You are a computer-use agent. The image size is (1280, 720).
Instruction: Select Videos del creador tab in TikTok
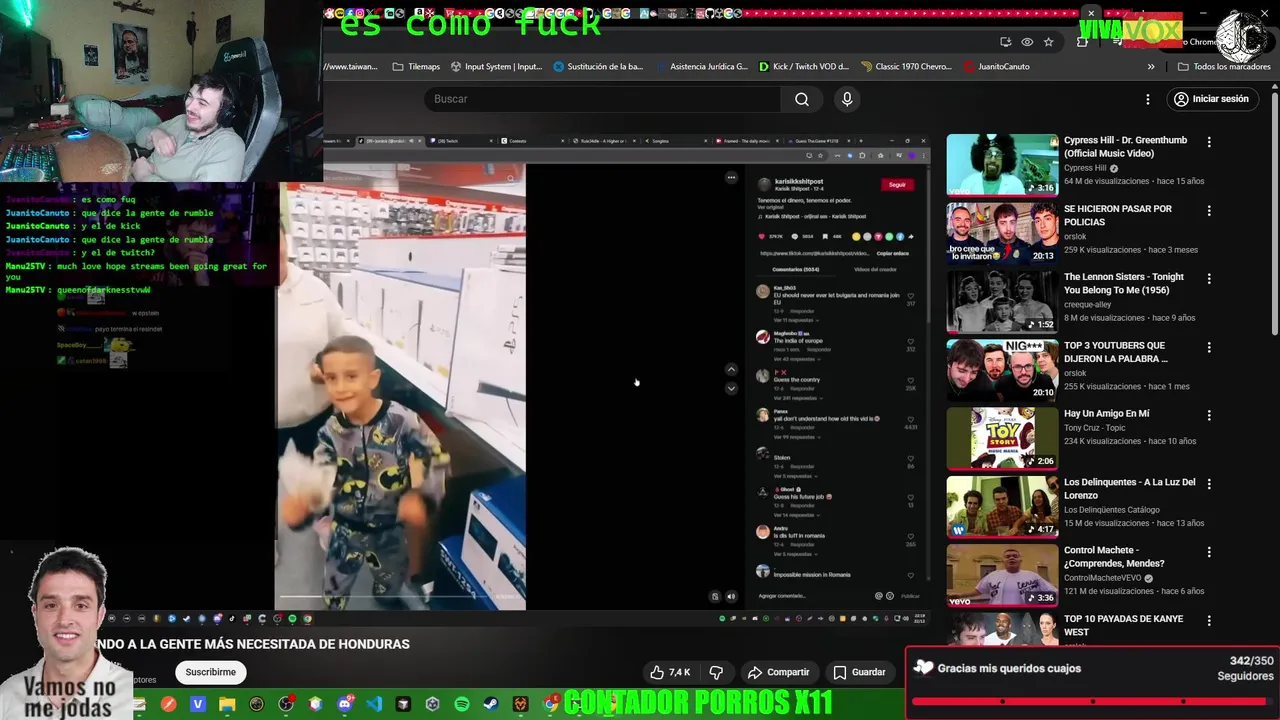pyautogui.click(x=875, y=269)
